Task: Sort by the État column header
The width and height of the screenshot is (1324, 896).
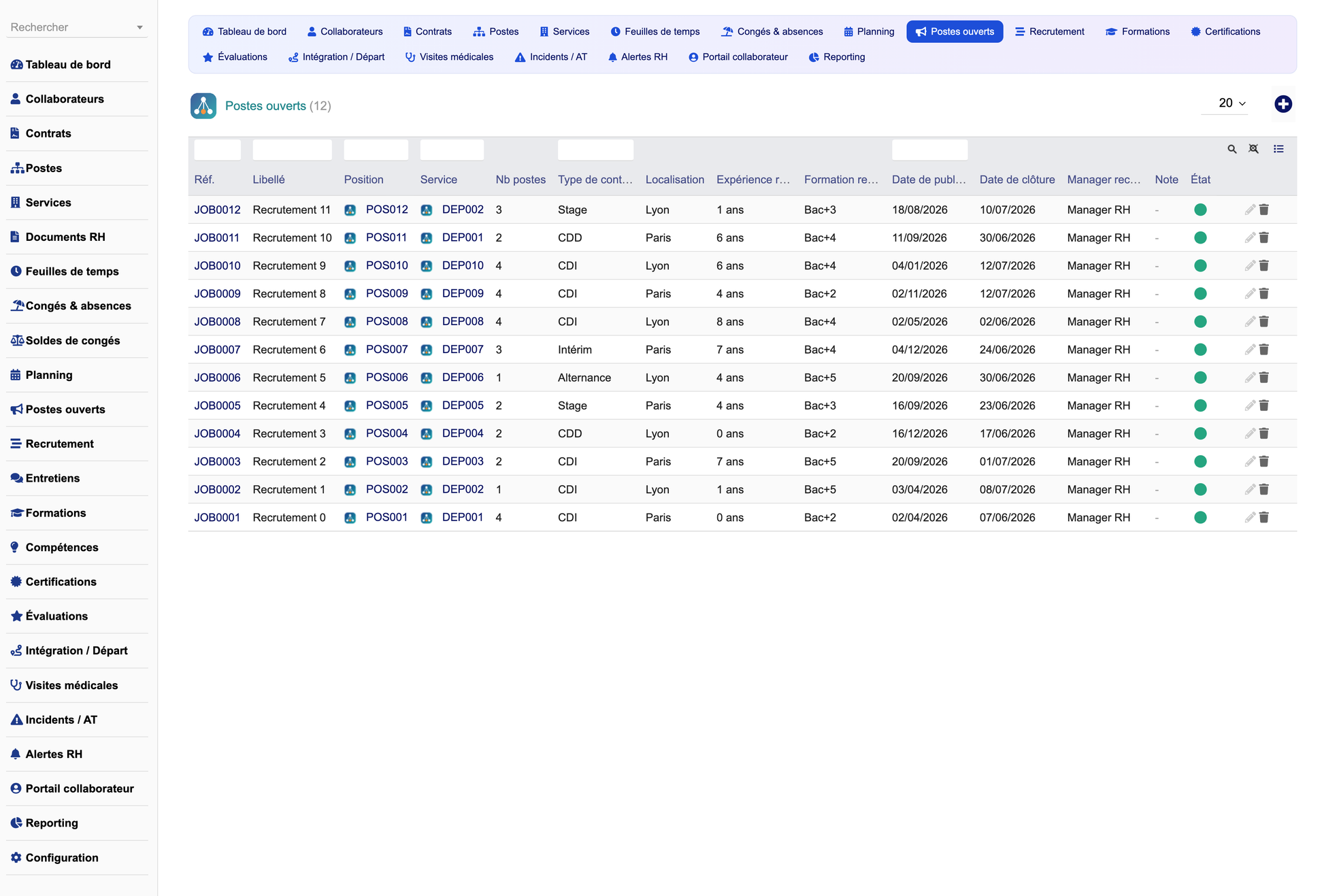Action: coord(1200,180)
